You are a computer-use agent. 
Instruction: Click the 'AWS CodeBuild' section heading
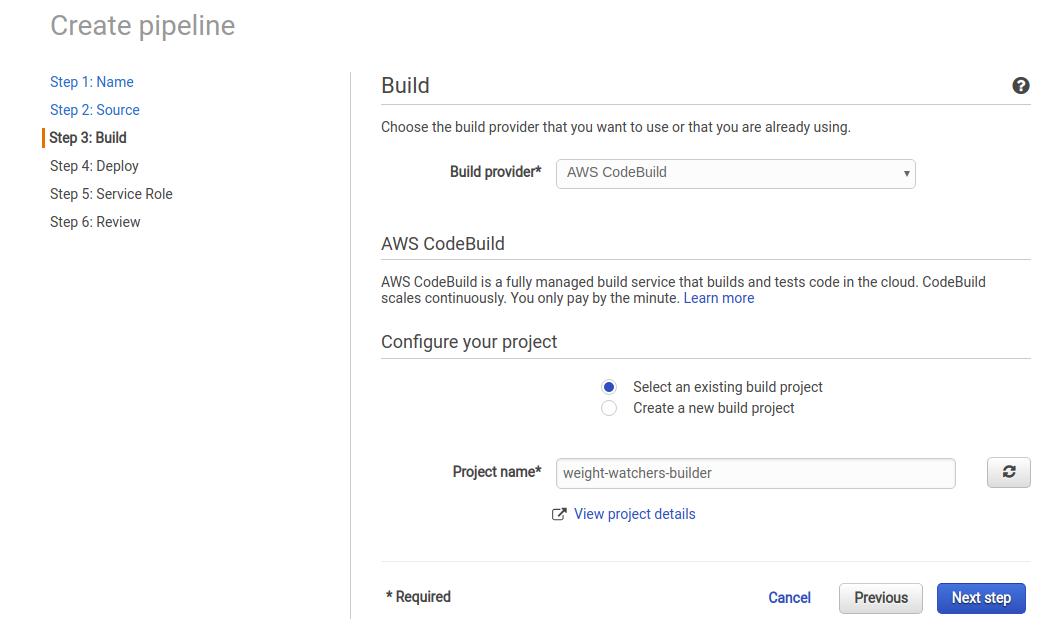pos(443,244)
